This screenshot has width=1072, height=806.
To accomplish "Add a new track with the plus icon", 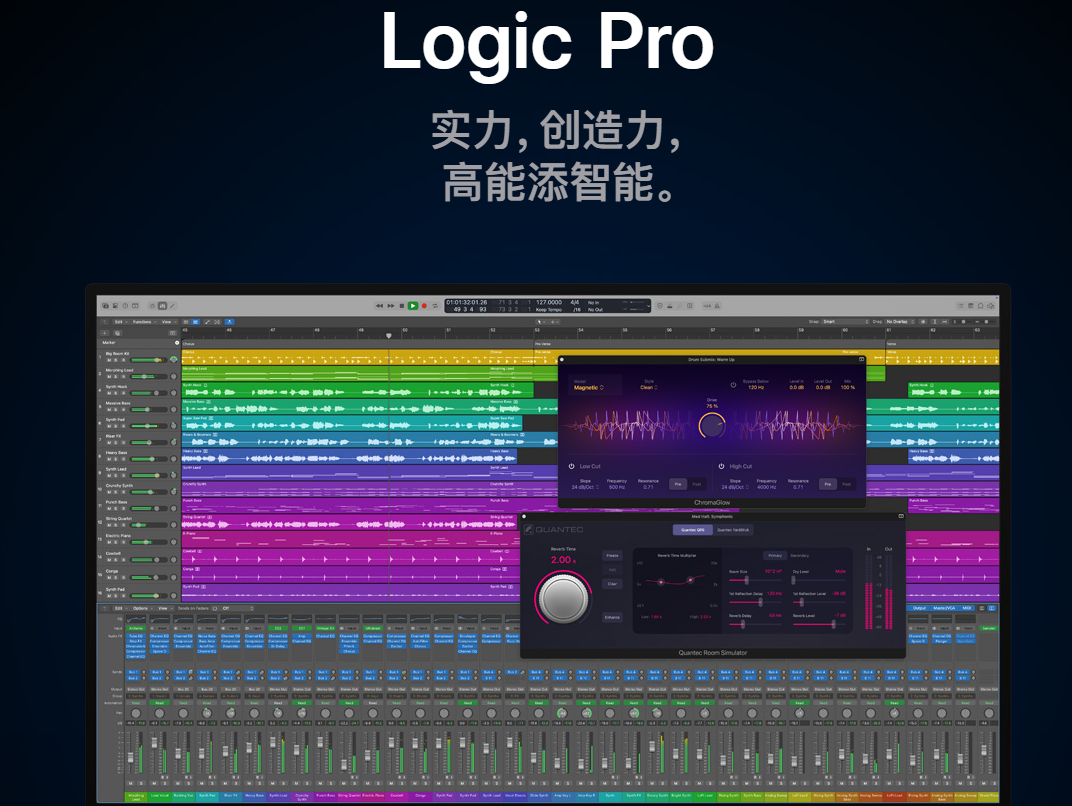I will (105, 333).
